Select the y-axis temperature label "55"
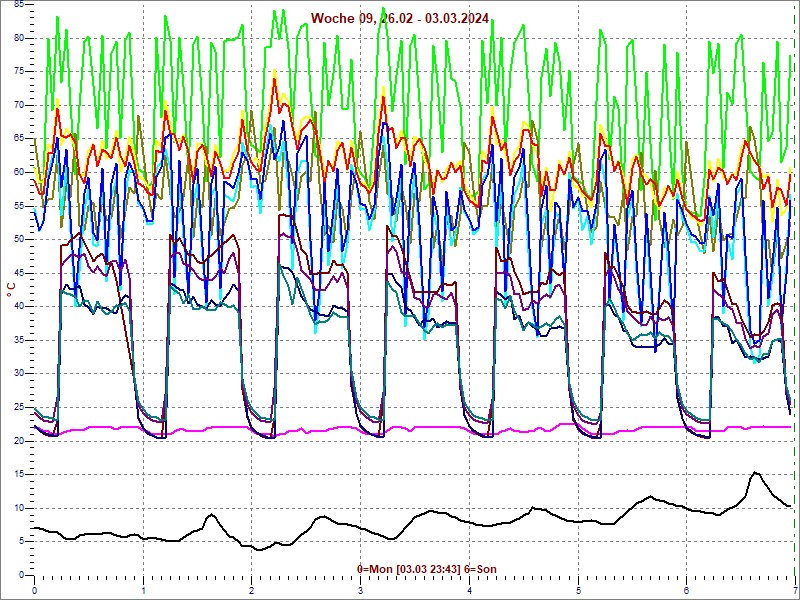This screenshot has height=600, width=800. tap(19, 206)
